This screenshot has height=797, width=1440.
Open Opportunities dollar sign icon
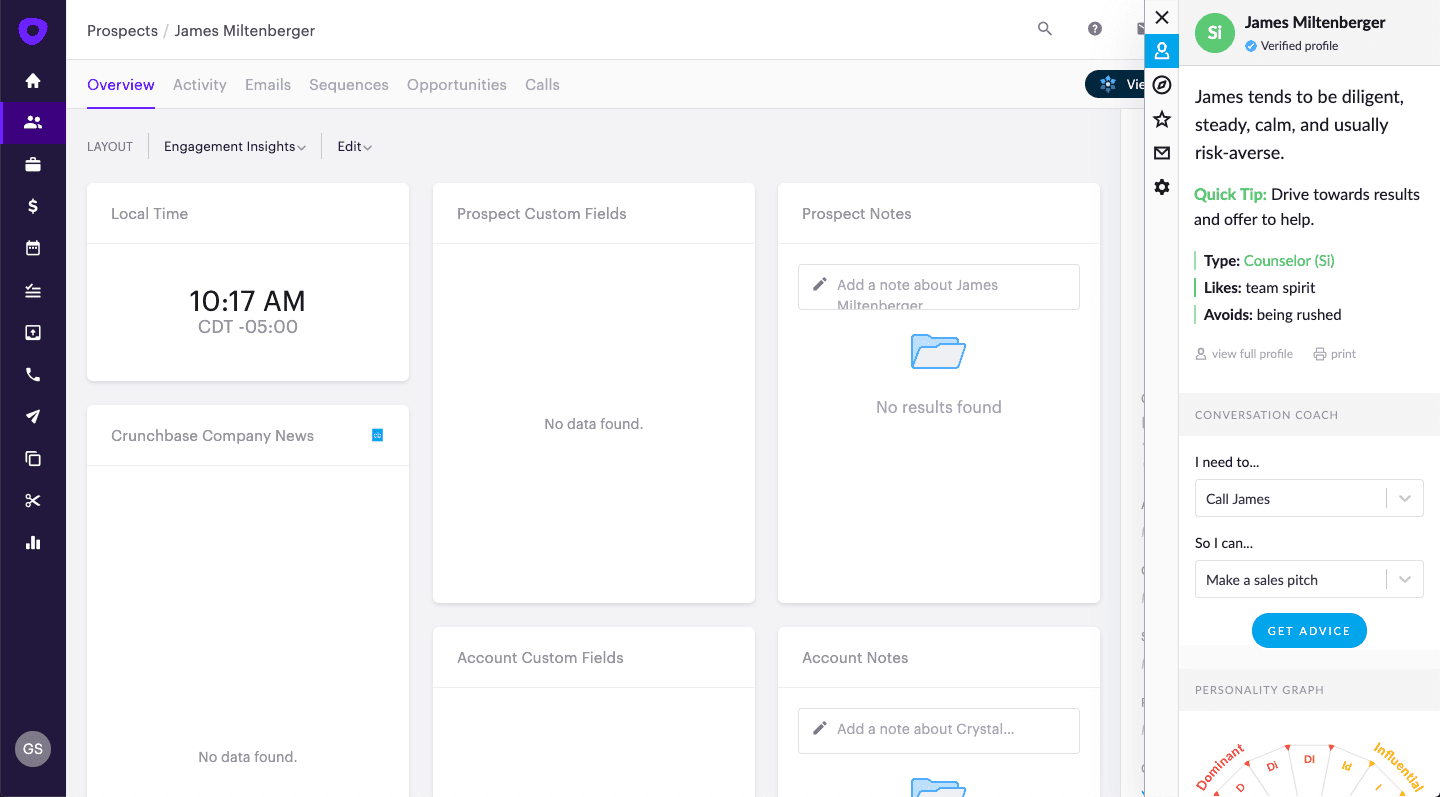coord(33,206)
